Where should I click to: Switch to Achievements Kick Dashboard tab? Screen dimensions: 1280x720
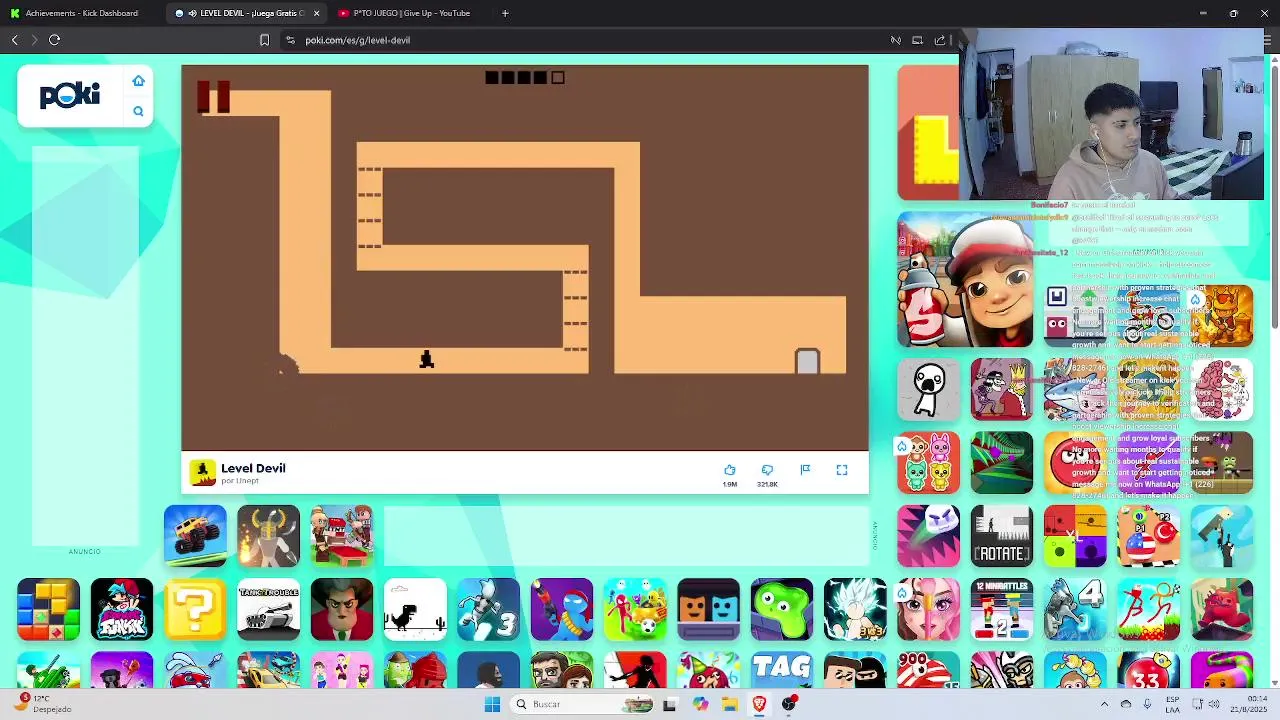pos(81,13)
